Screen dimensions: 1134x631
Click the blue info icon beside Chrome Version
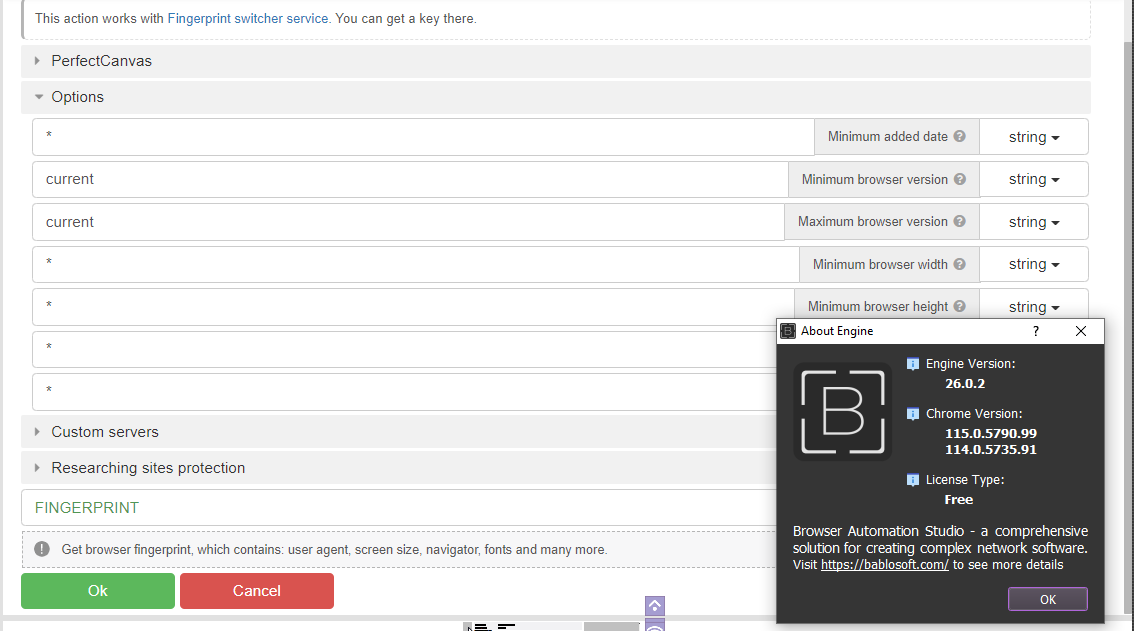[x=913, y=413]
